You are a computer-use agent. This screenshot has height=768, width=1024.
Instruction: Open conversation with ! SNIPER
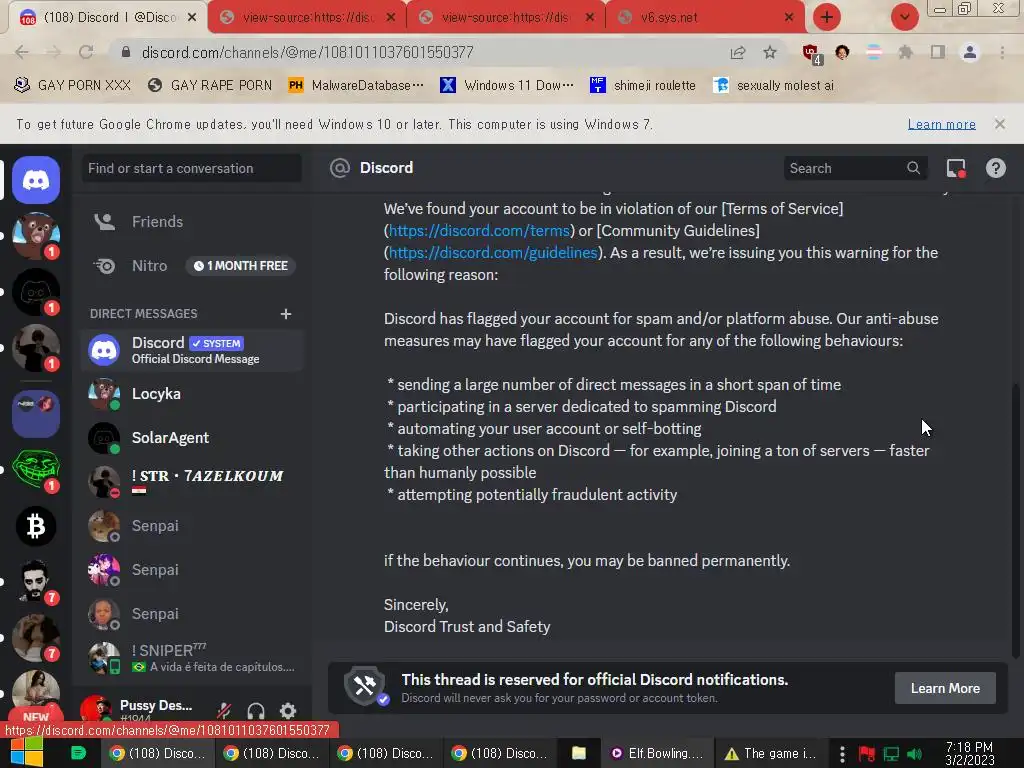point(192,657)
